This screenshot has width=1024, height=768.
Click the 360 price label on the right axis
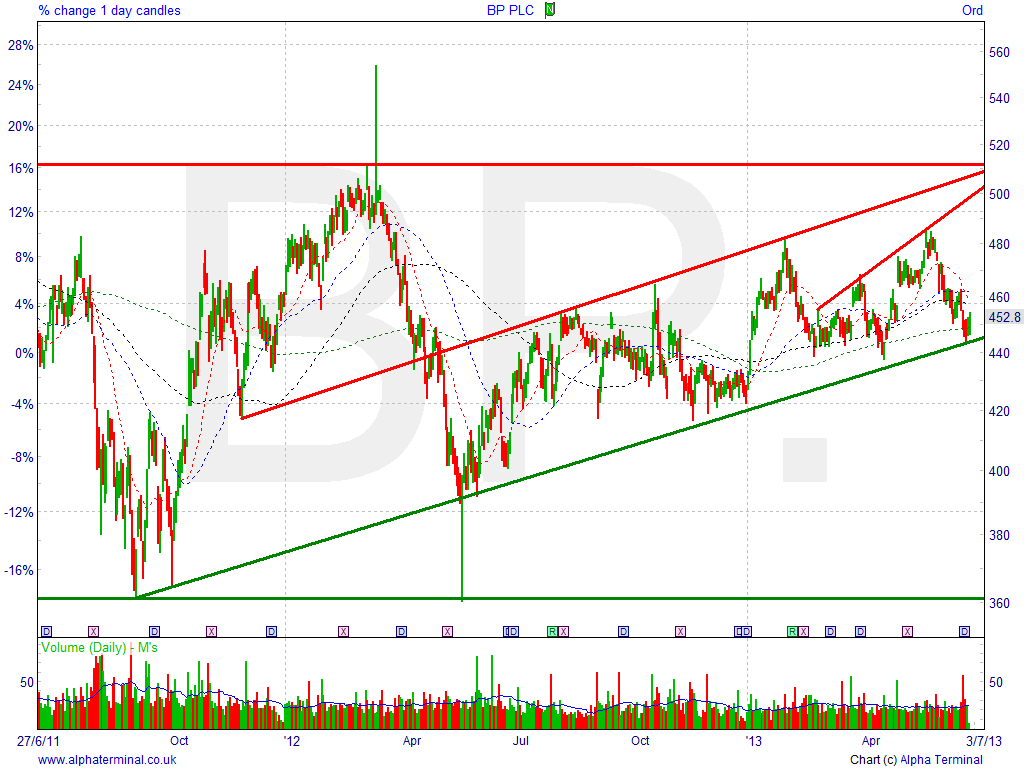click(999, 603)
